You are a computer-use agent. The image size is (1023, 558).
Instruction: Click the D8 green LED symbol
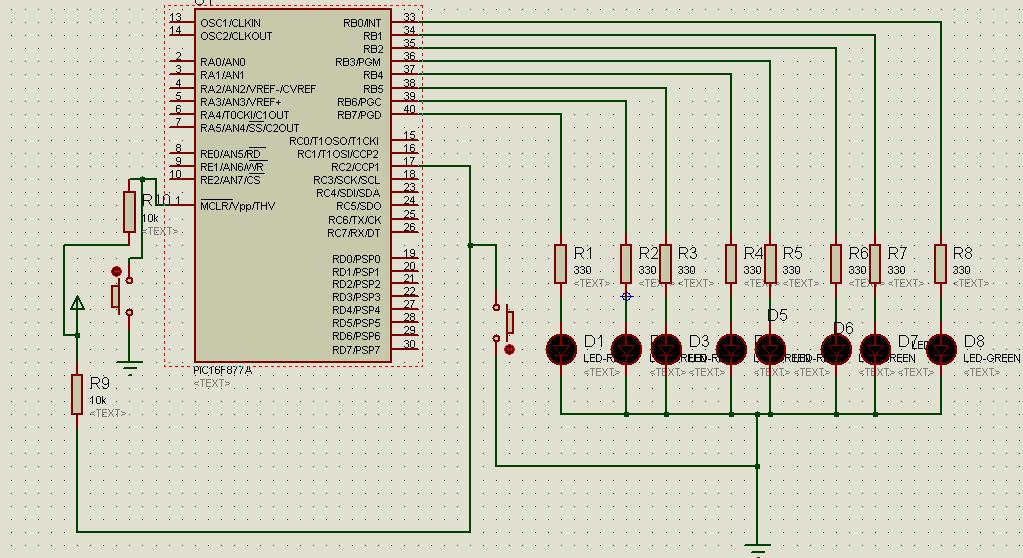click(x=941, y=349)
